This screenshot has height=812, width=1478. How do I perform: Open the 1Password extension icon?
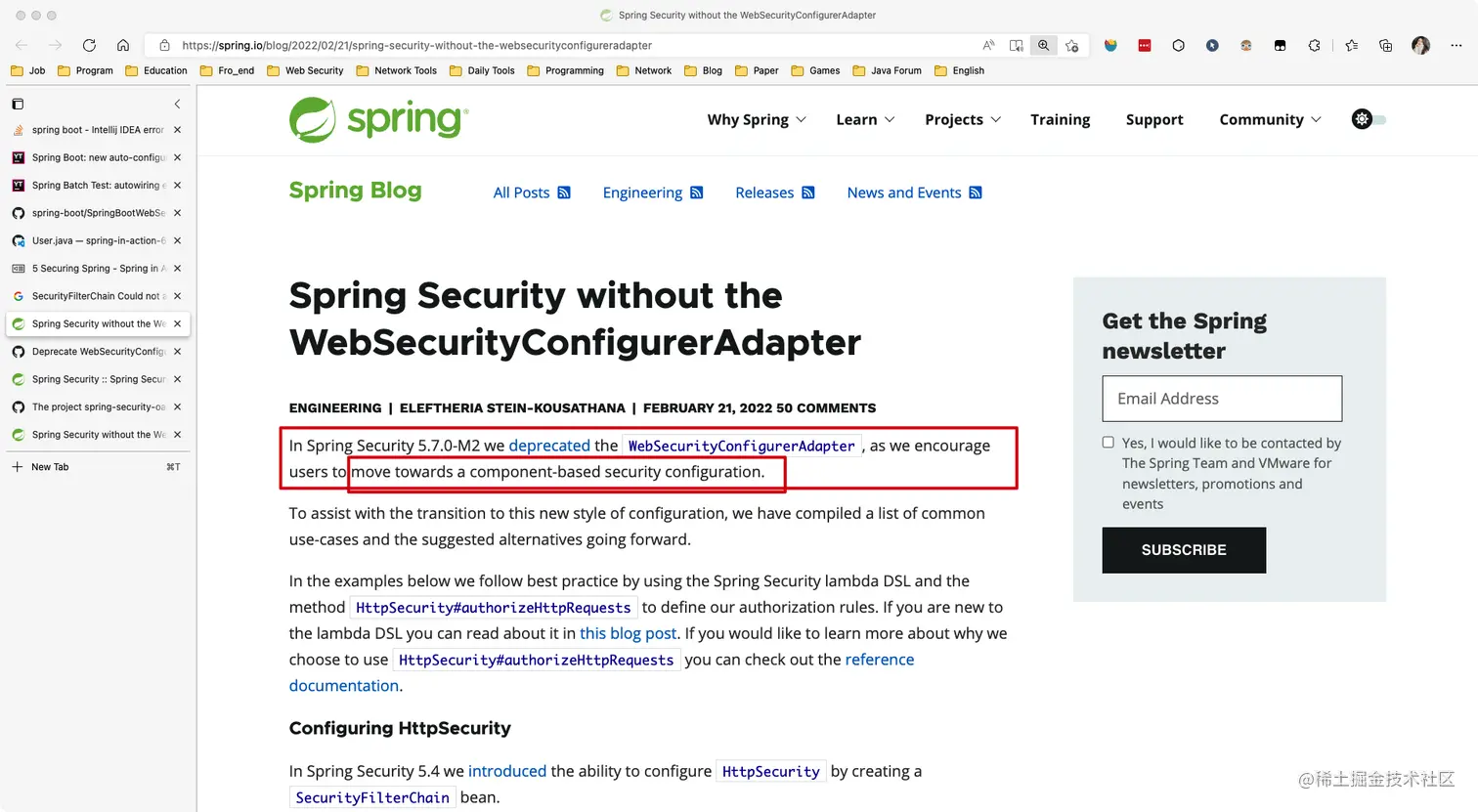pos(1144,45)
